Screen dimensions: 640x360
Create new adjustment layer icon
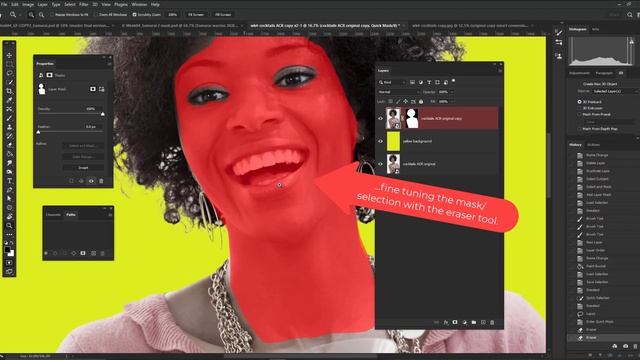tap(464, 322)
